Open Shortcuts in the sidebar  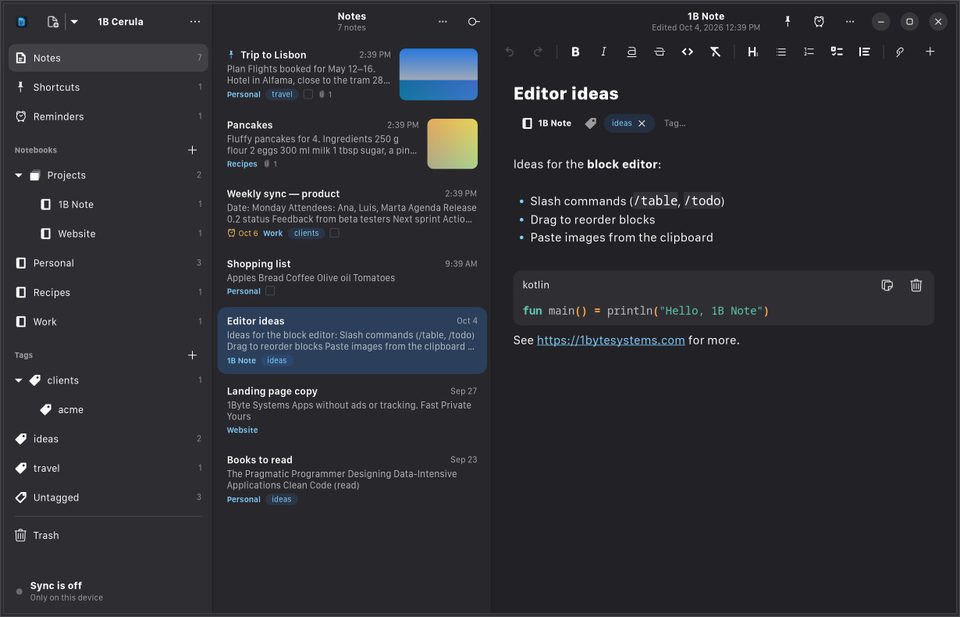click(x=108, y=88)
